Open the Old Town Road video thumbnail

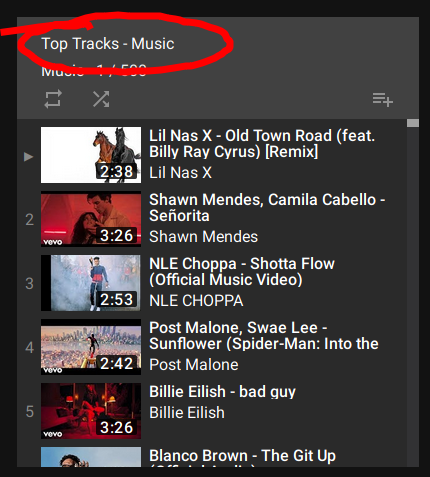(91, 155)
